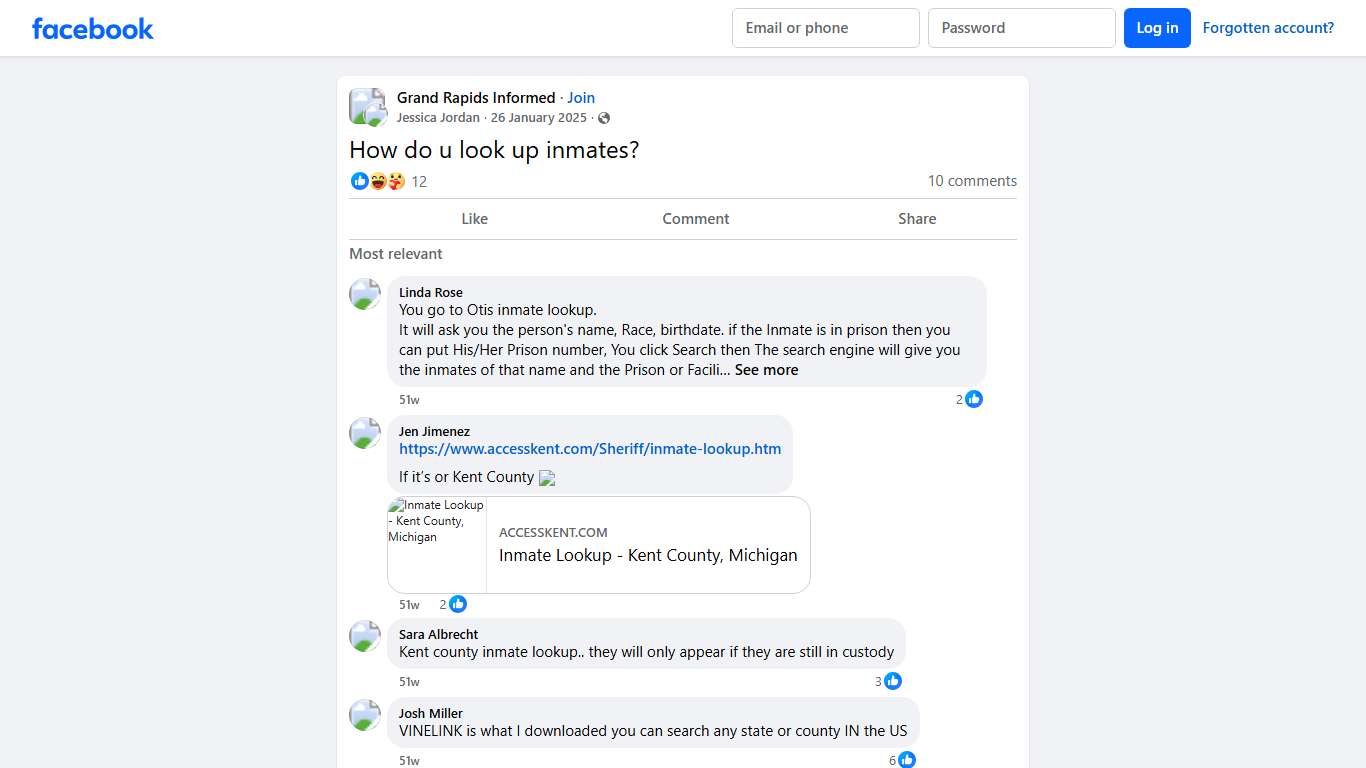Select the Comment tab on the post
This screenshot has width=1366, height=768.
[x=695, y=218]
